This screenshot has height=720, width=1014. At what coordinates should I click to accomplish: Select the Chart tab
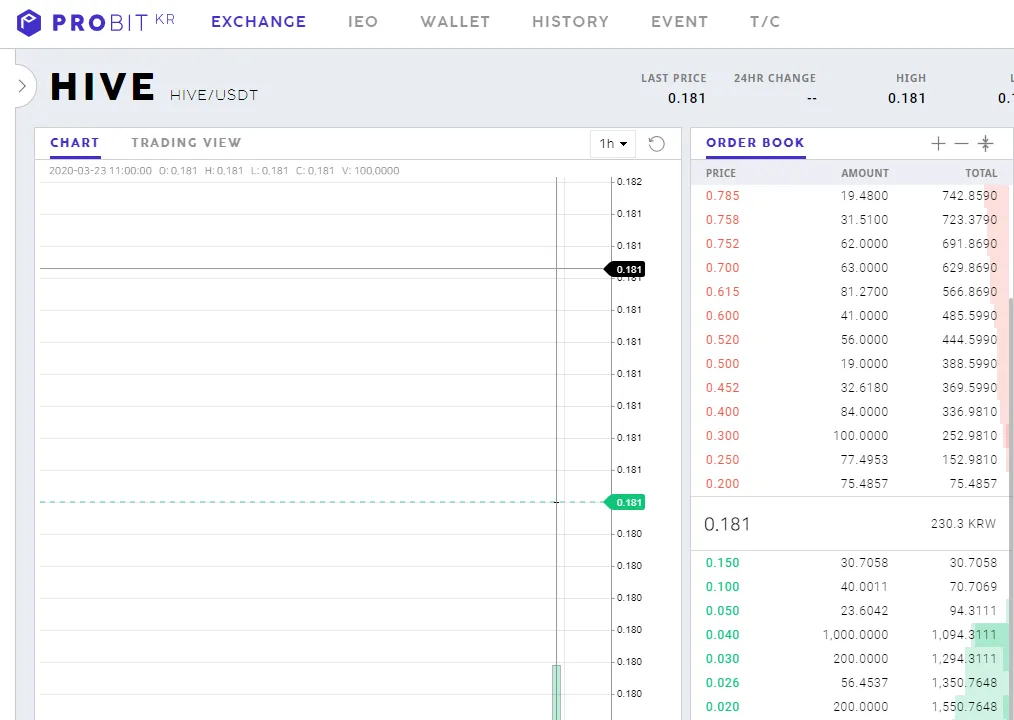74,142
